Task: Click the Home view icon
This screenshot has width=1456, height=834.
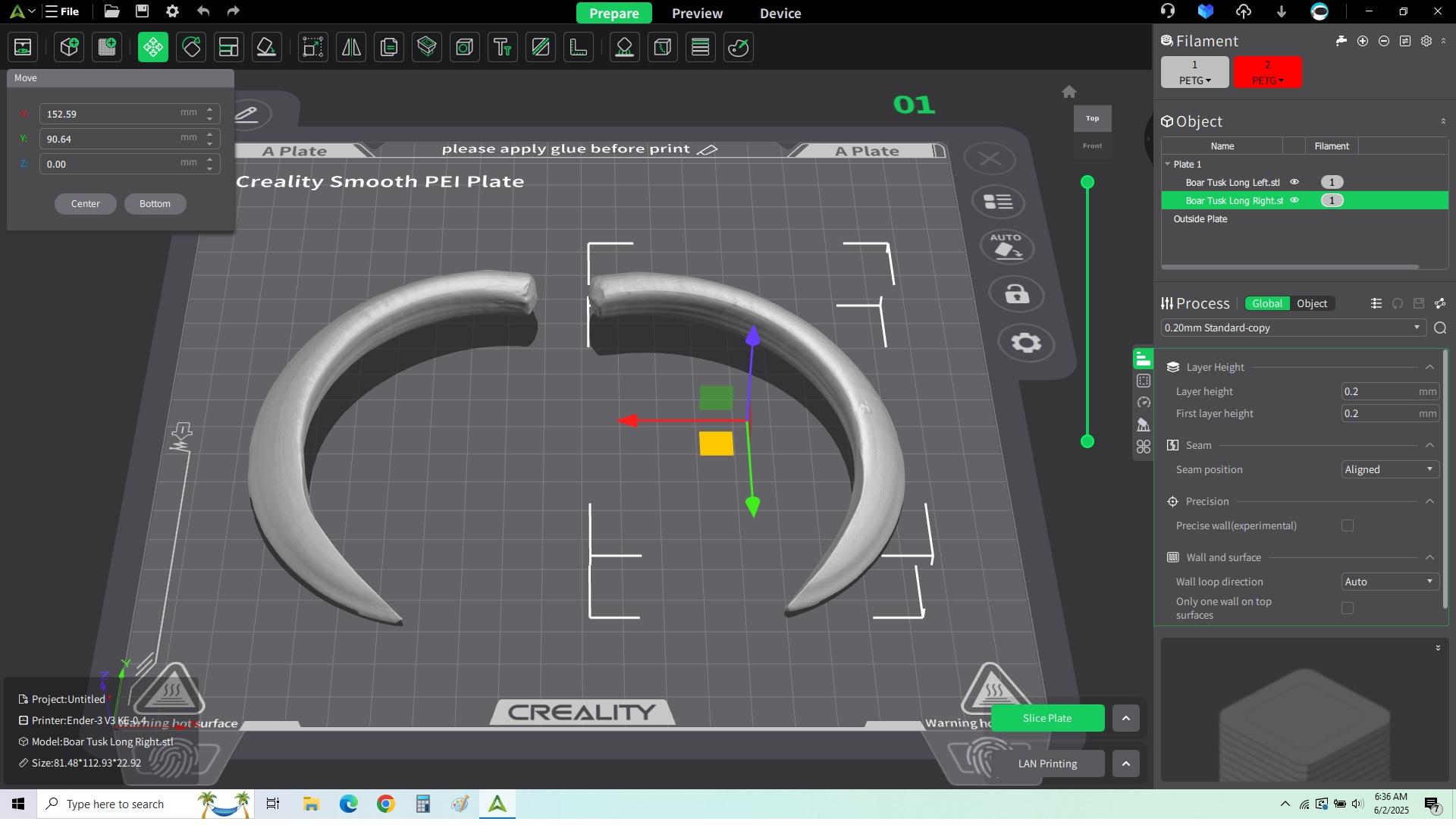Action: [x=1068, y=92]
